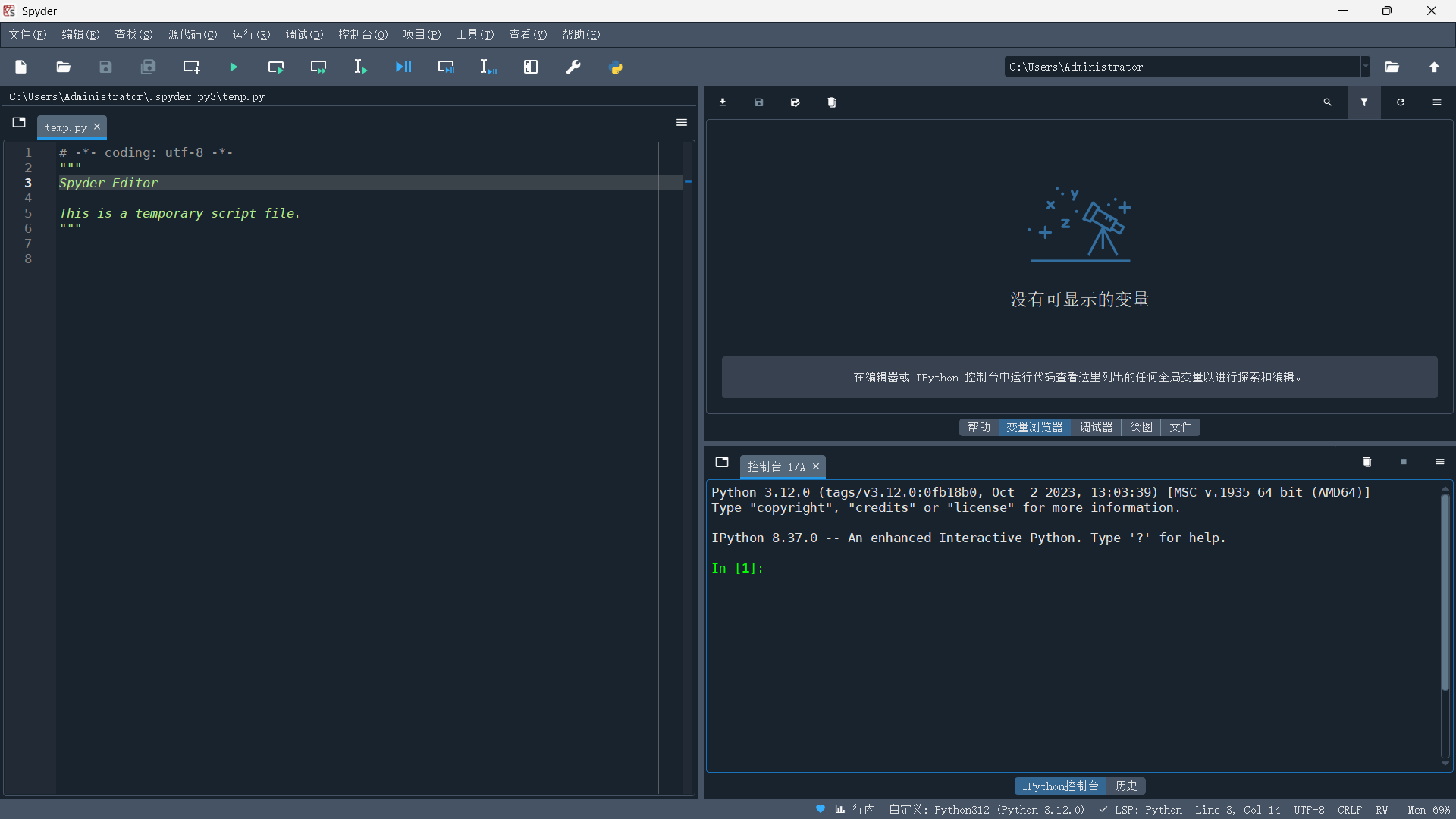Open the editor options menu
This screenshot has height=819, width=1456.
click(681, 122)
